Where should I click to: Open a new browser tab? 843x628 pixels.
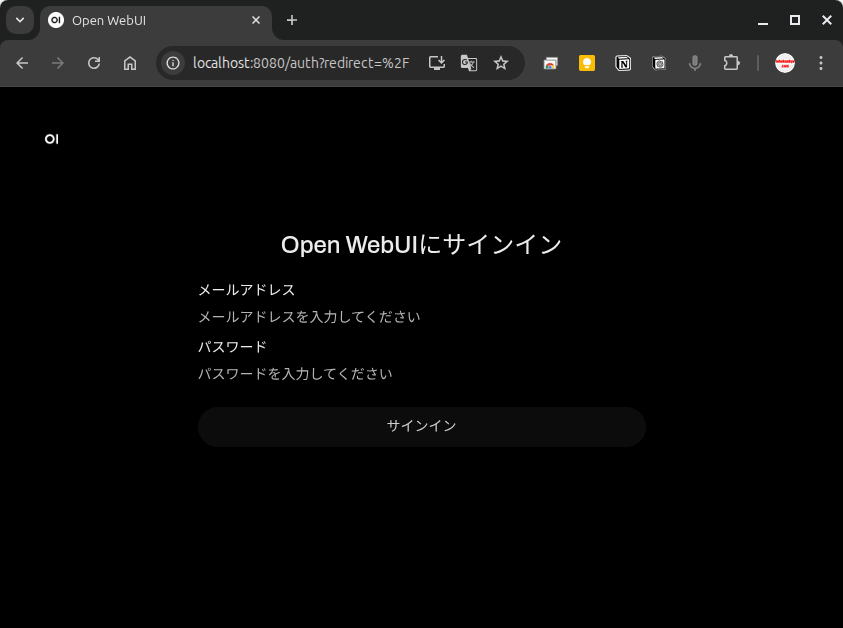click(292, 20)
